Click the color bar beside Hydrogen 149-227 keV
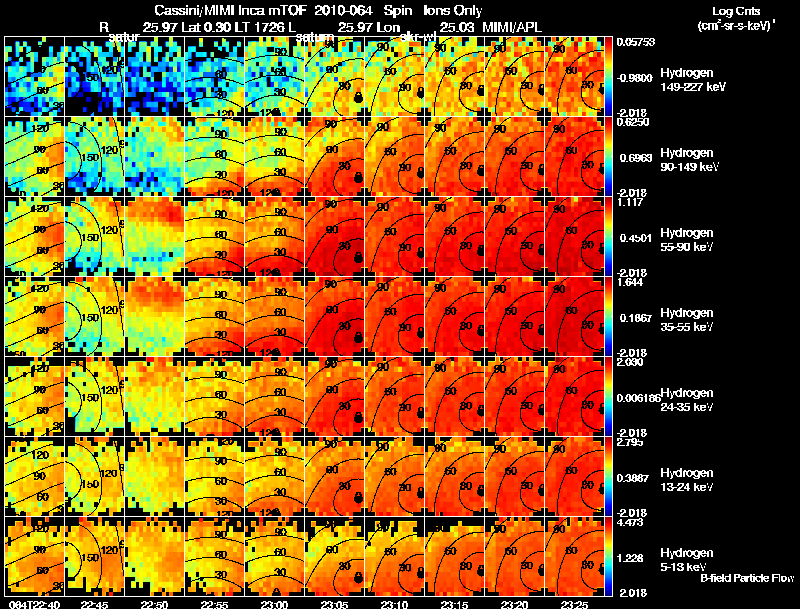Image resolution: width=800 pixels, height=609 pixels. coord(609,76)
